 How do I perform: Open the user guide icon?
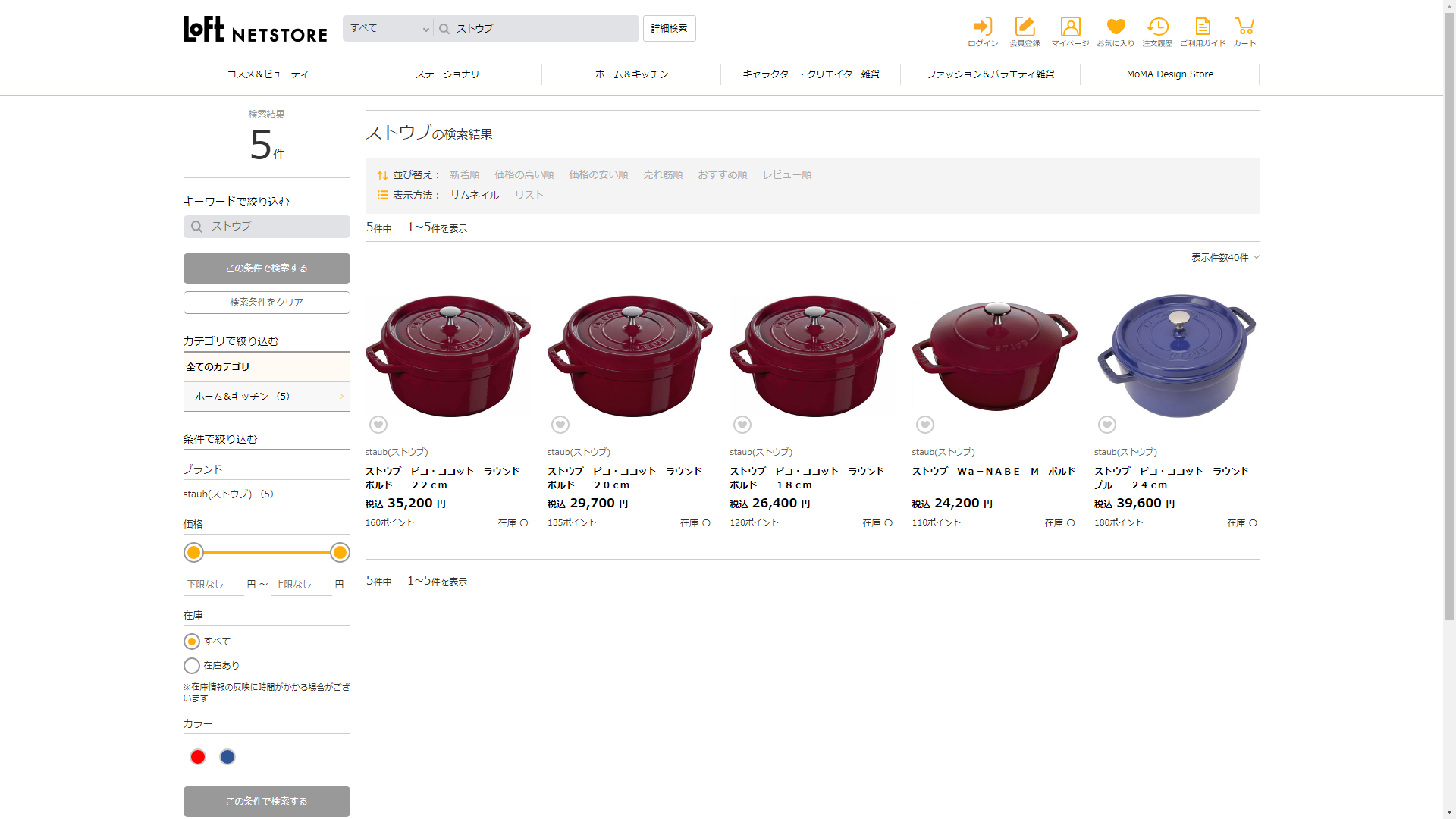[1203, 31]
